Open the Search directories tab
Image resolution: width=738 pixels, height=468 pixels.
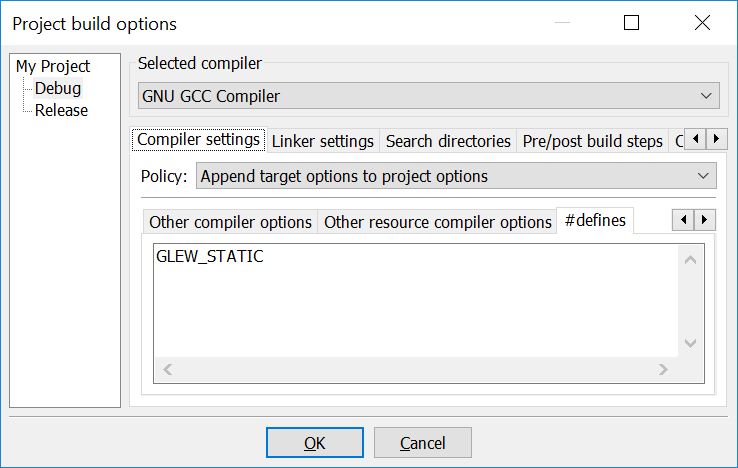(x=448, y=141)
